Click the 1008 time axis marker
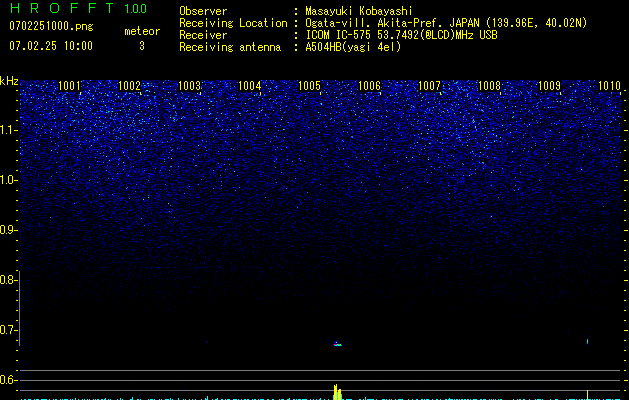 click(x=489, y=86)
